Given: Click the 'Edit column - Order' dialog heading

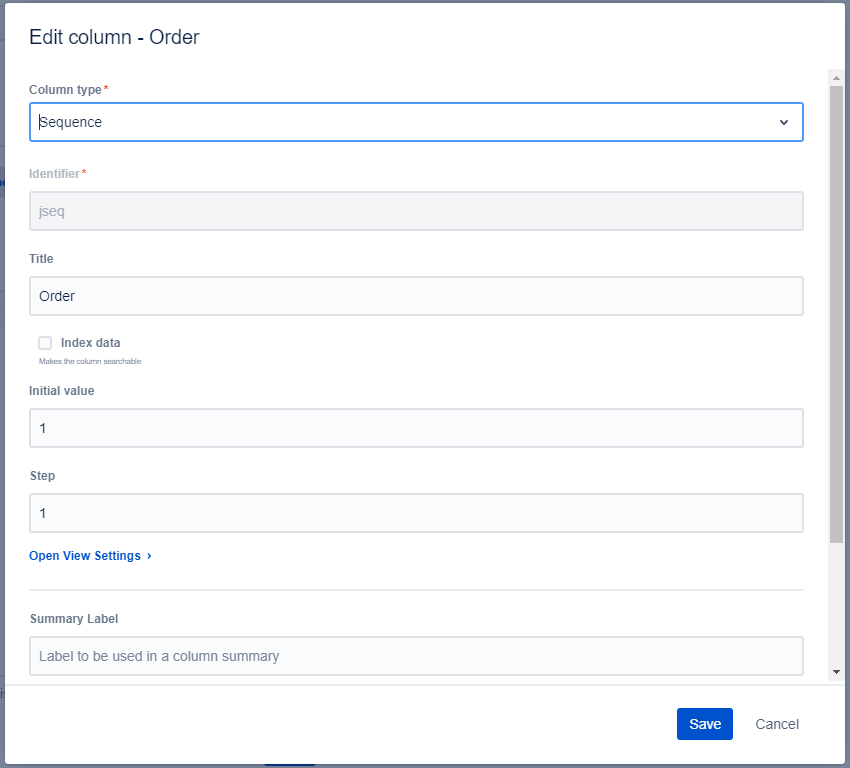Looking at the screenshot, I should pyautogui.click(x=114, y=37).
